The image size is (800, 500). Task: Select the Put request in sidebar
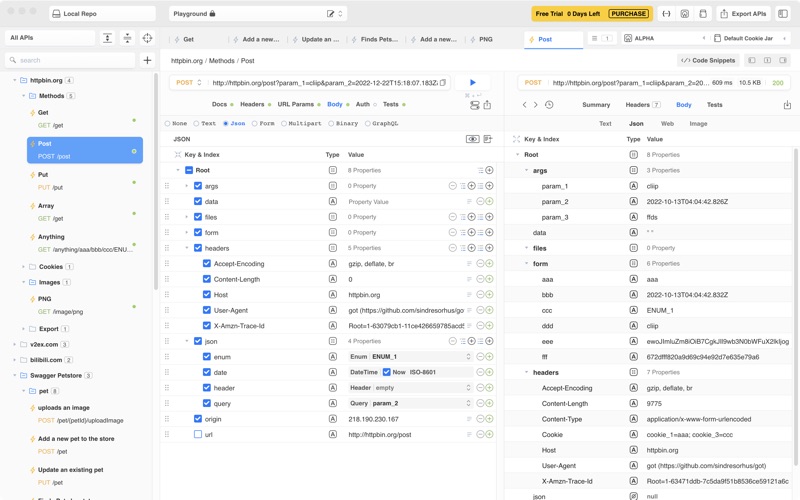pyautogui.click(x=84, y=181)
